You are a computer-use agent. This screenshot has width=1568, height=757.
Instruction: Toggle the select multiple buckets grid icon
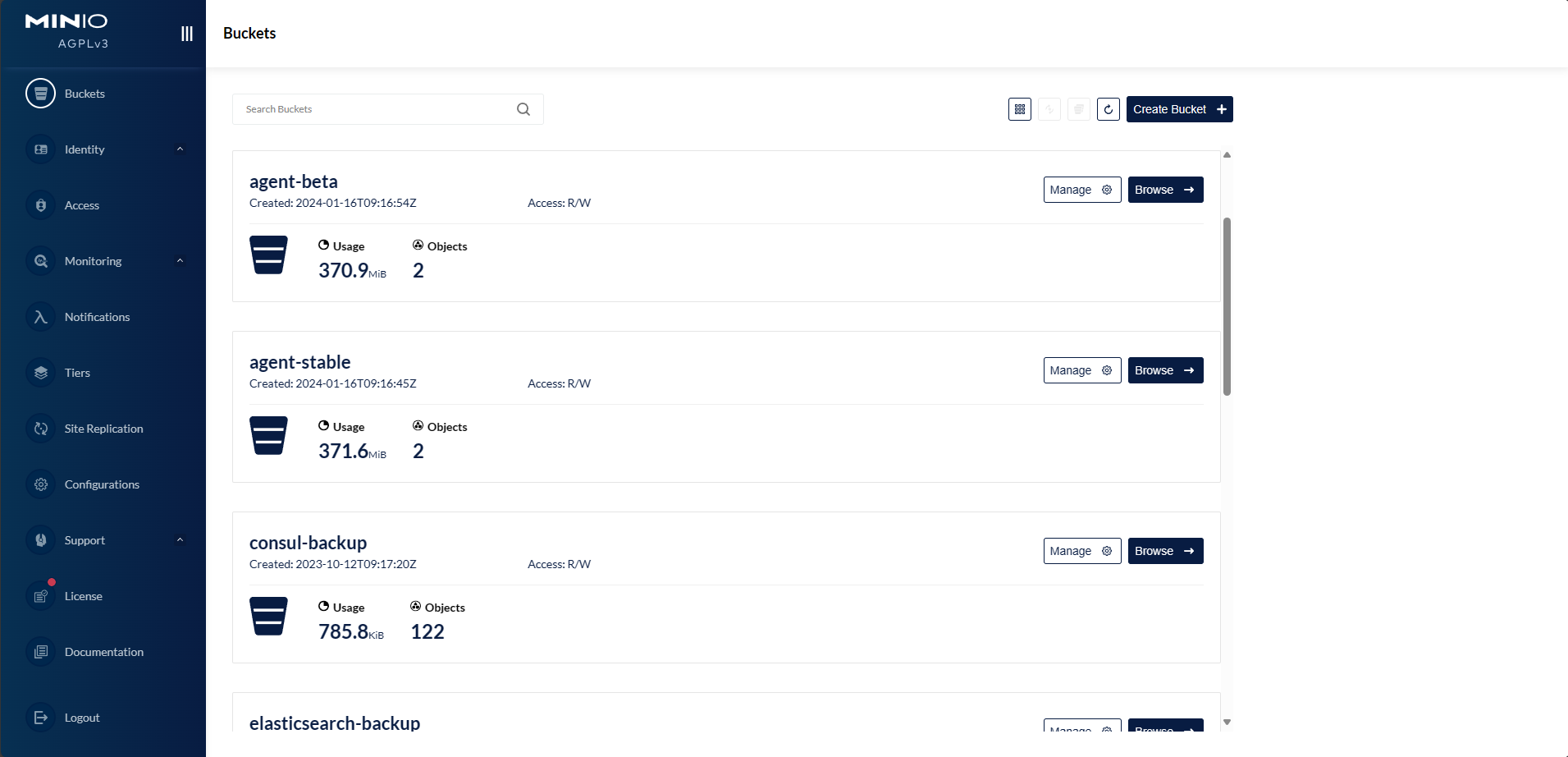[1020, 109]
